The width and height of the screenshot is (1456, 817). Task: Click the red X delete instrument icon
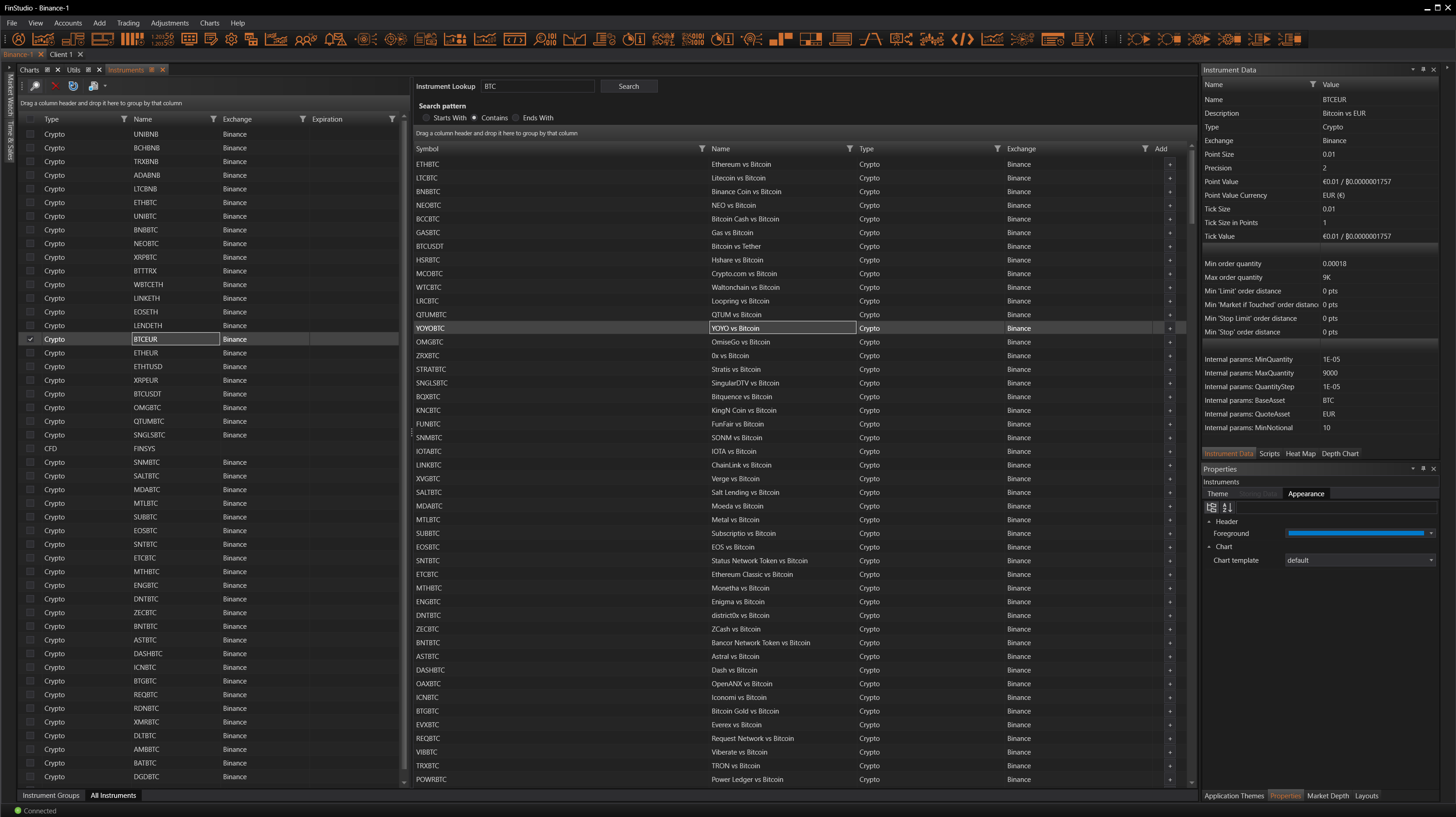click(55, 86)
